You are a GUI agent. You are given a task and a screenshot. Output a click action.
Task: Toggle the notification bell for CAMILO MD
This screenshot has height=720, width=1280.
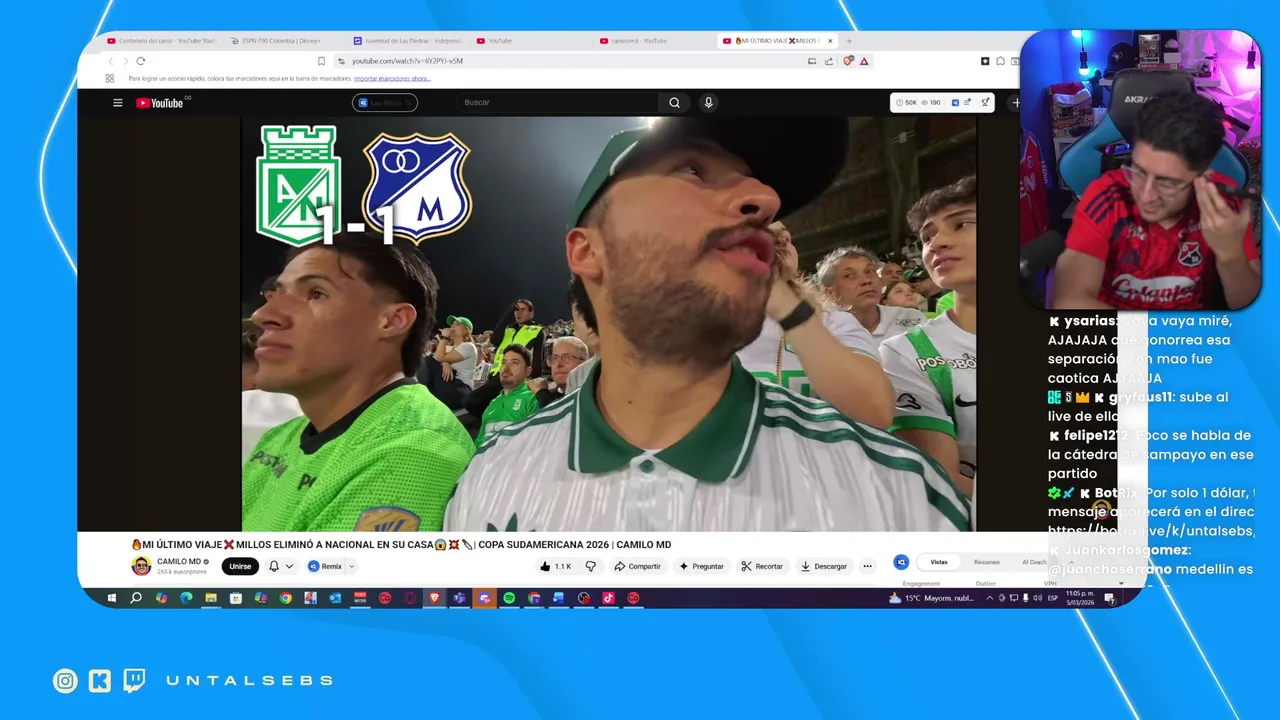pyautogui.click(x=274, y=566)
